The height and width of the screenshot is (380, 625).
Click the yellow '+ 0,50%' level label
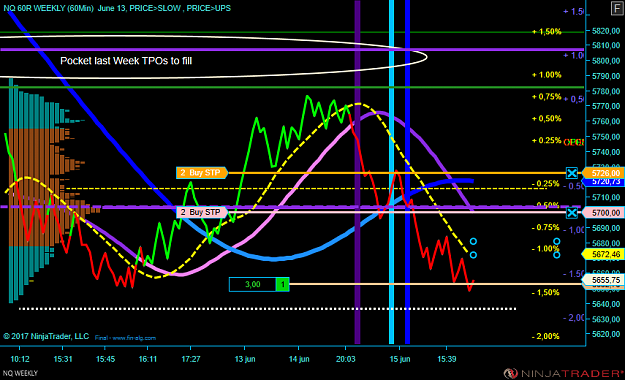546,119
